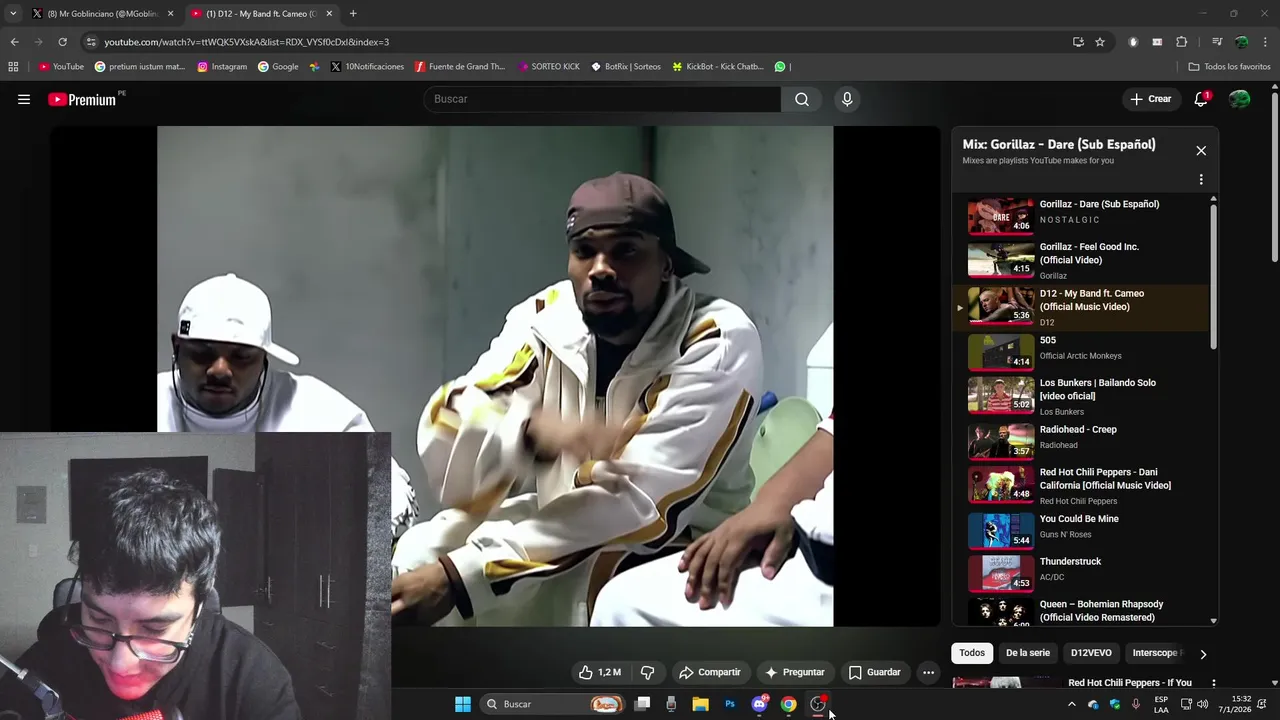Open the Google bookmark
The width and height of the screenshot is (1280, 720).
(x=278, y=67)
